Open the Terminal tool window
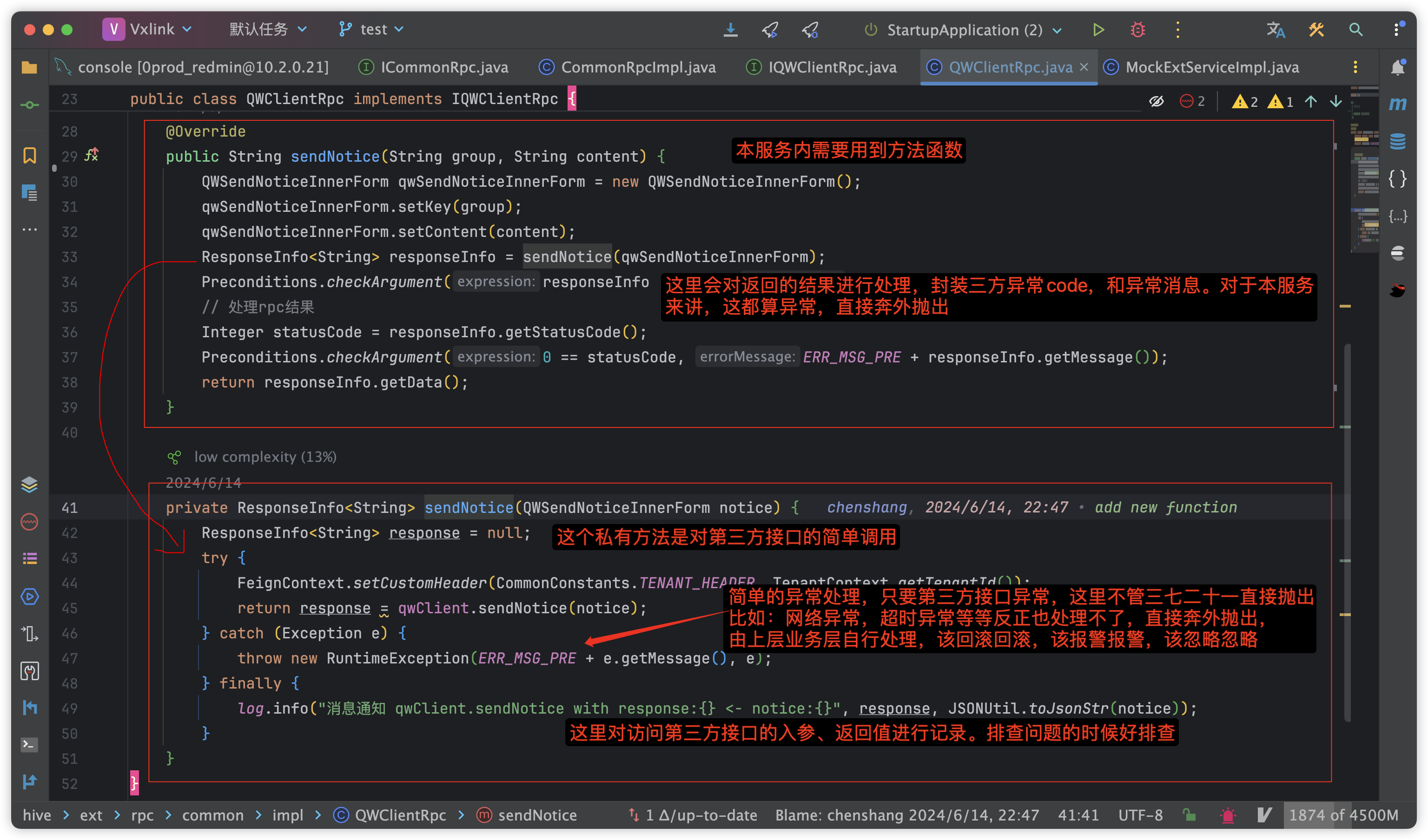 [29, 744]
